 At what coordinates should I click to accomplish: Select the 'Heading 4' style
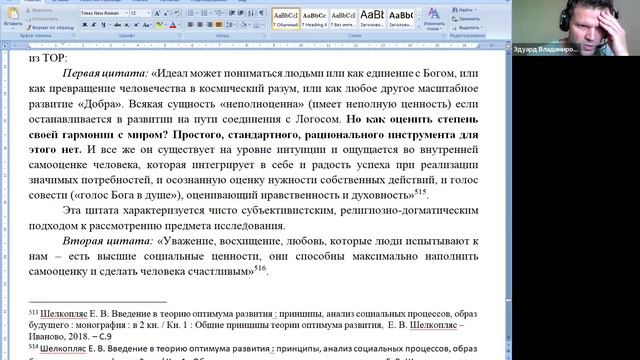tap(314, 19)
